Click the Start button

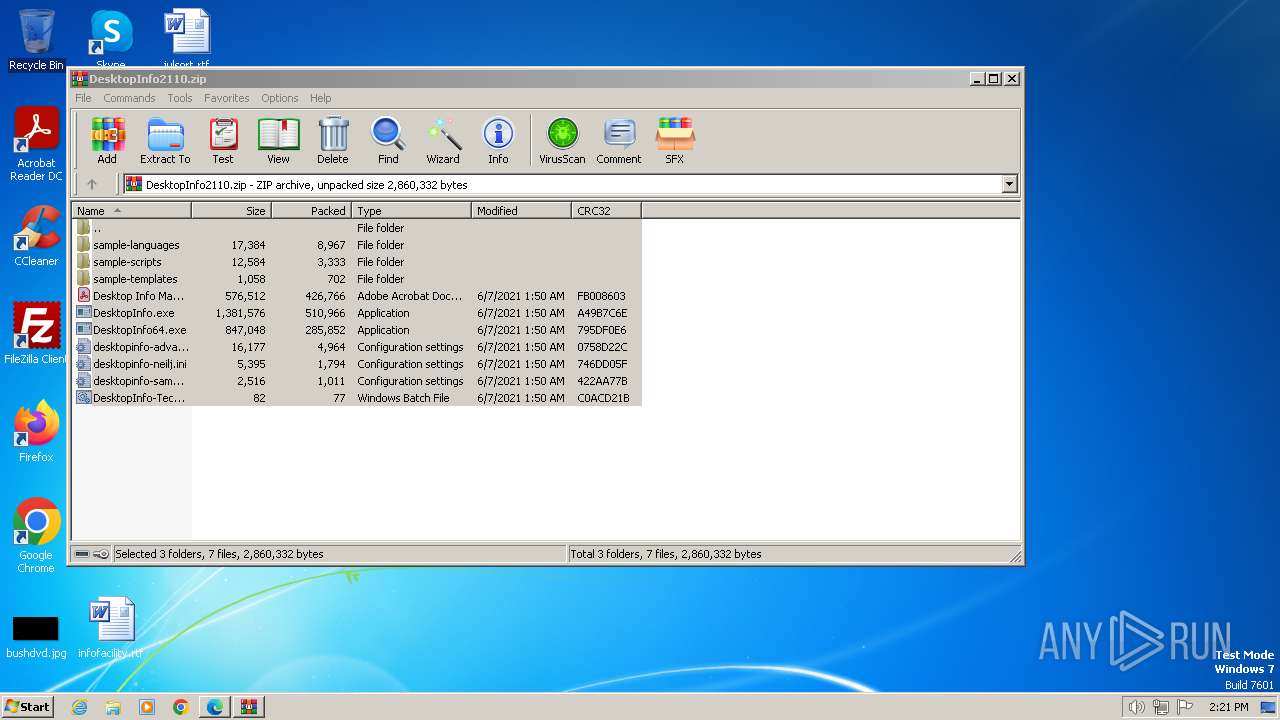tap(28, 707)
